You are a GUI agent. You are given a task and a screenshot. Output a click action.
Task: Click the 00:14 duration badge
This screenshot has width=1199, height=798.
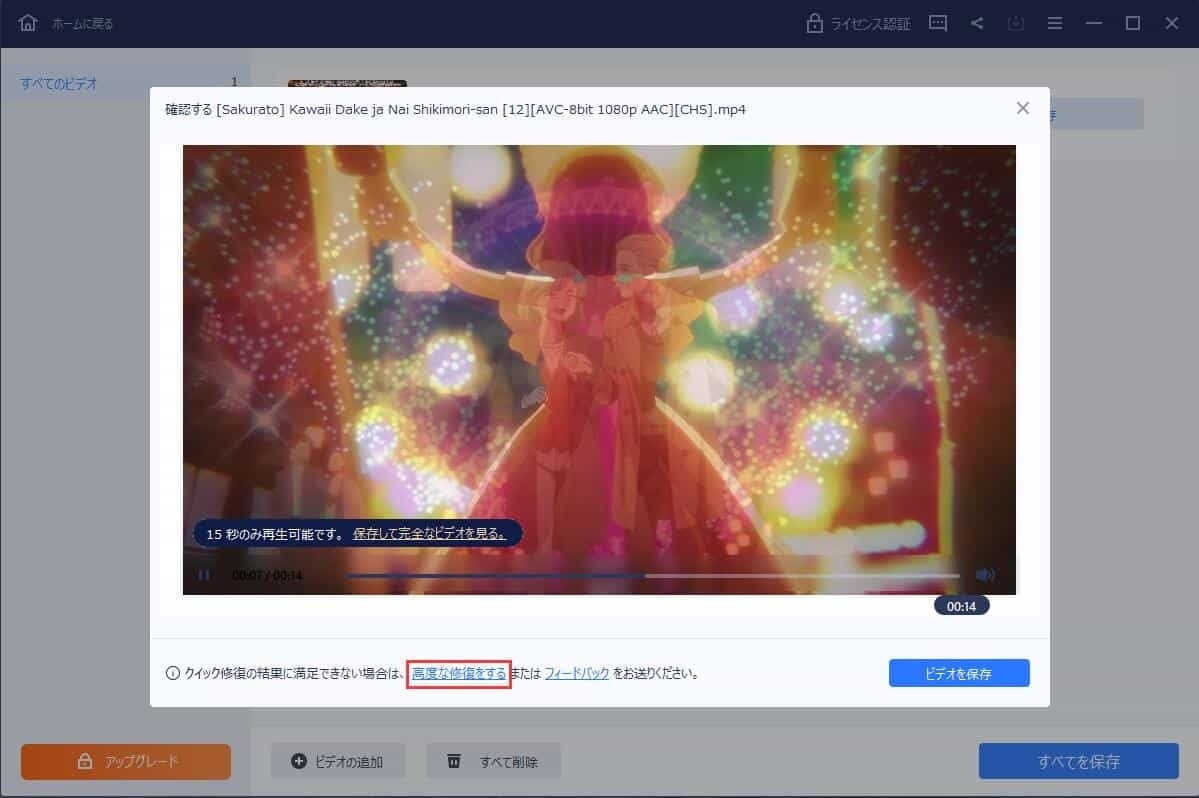pyautogui.click(x=961, y=606)
